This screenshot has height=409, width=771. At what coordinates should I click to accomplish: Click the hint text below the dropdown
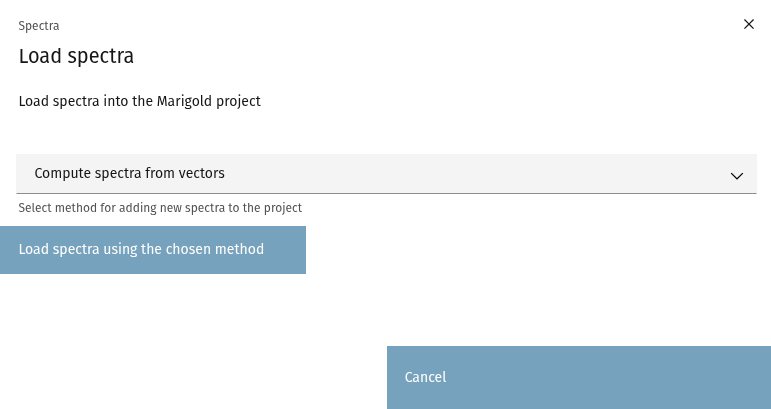pyautogui.click(x=160, y=208)
